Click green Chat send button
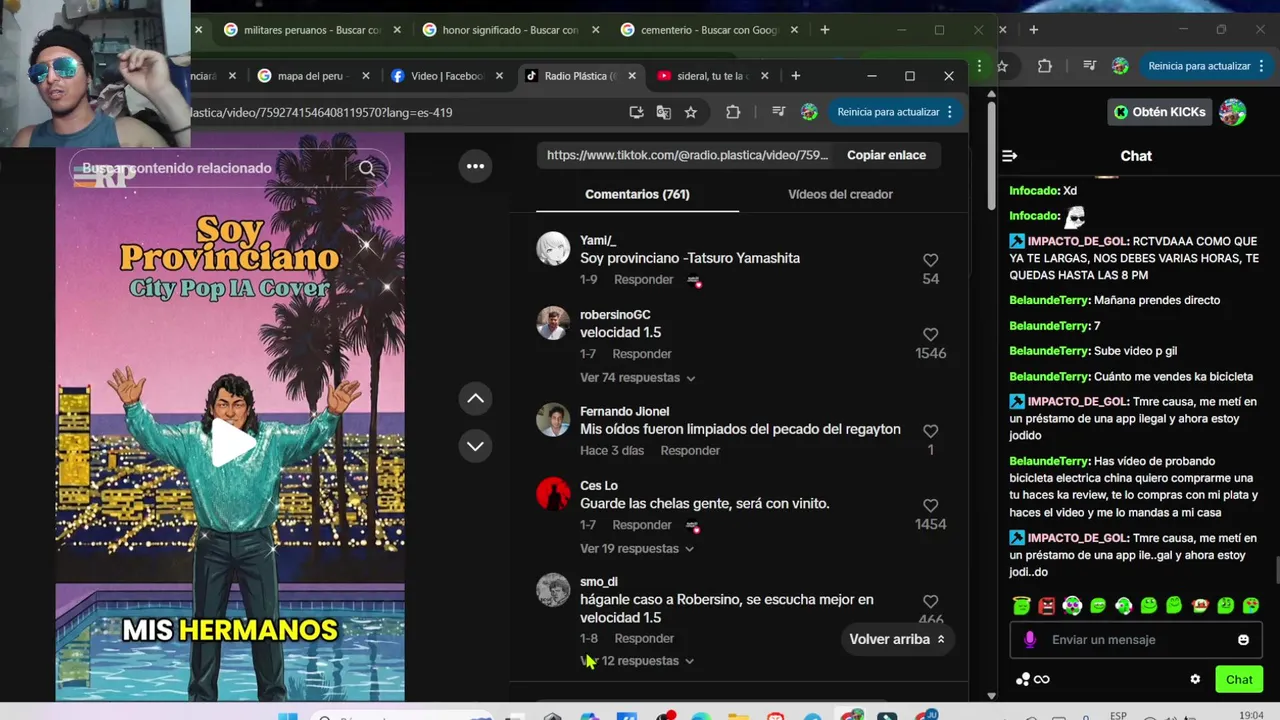This screenshot has height=720, width=1280. tap(1239, 679)
